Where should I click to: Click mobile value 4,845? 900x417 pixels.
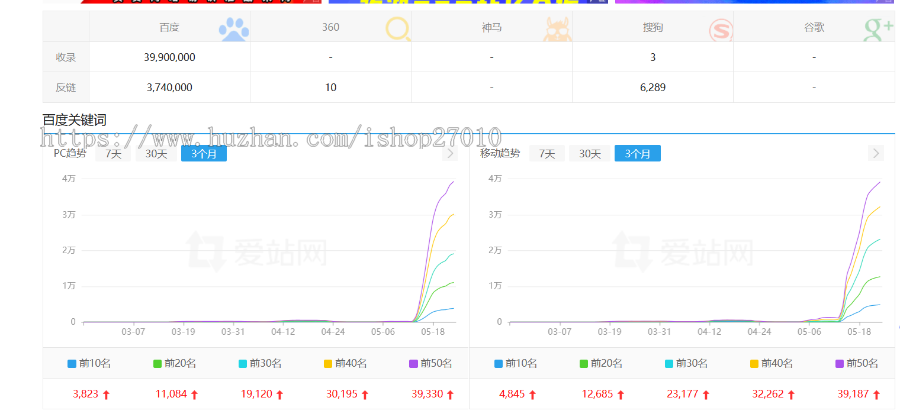coord(512,395)
